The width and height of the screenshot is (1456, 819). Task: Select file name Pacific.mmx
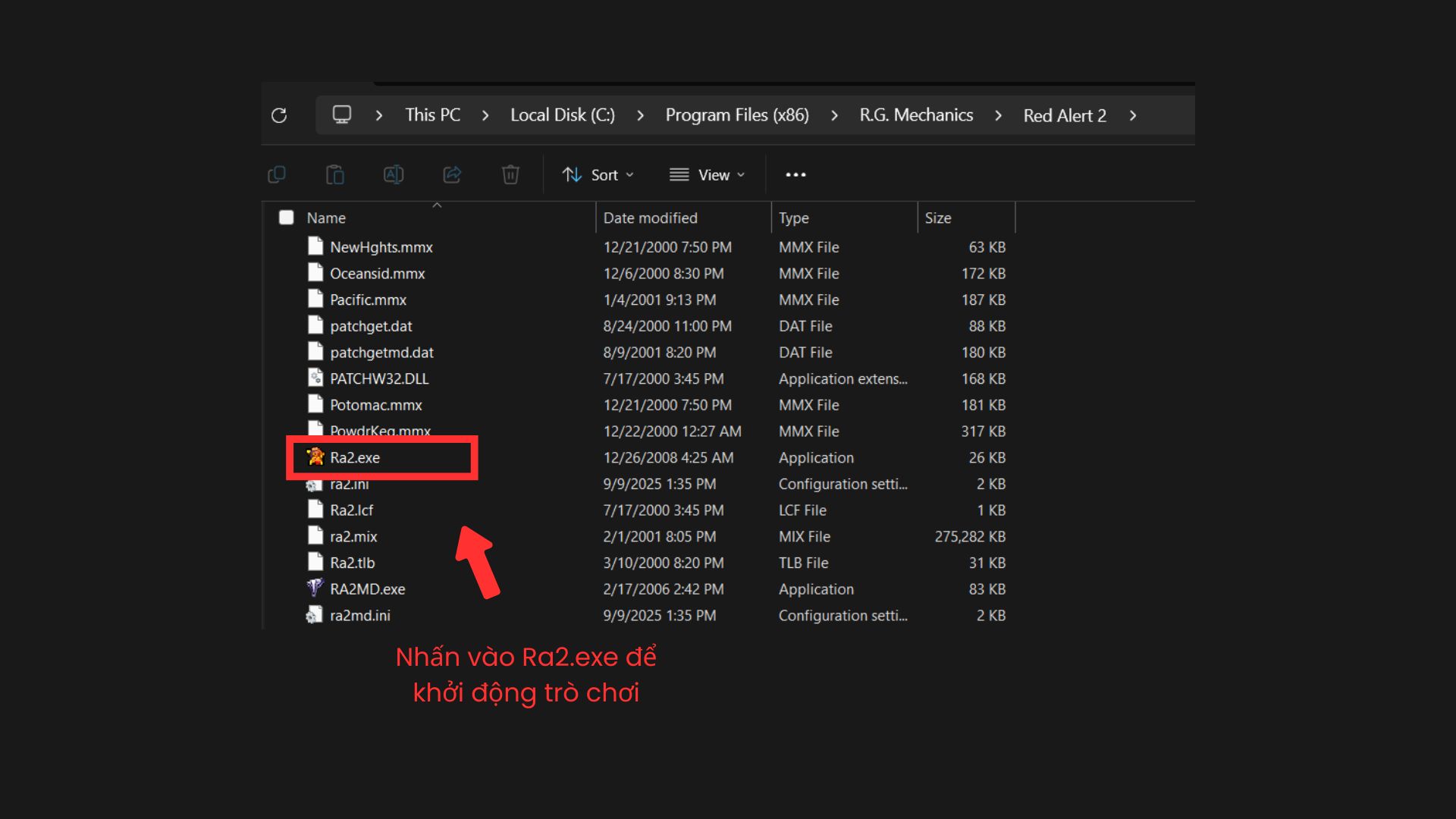368,300
